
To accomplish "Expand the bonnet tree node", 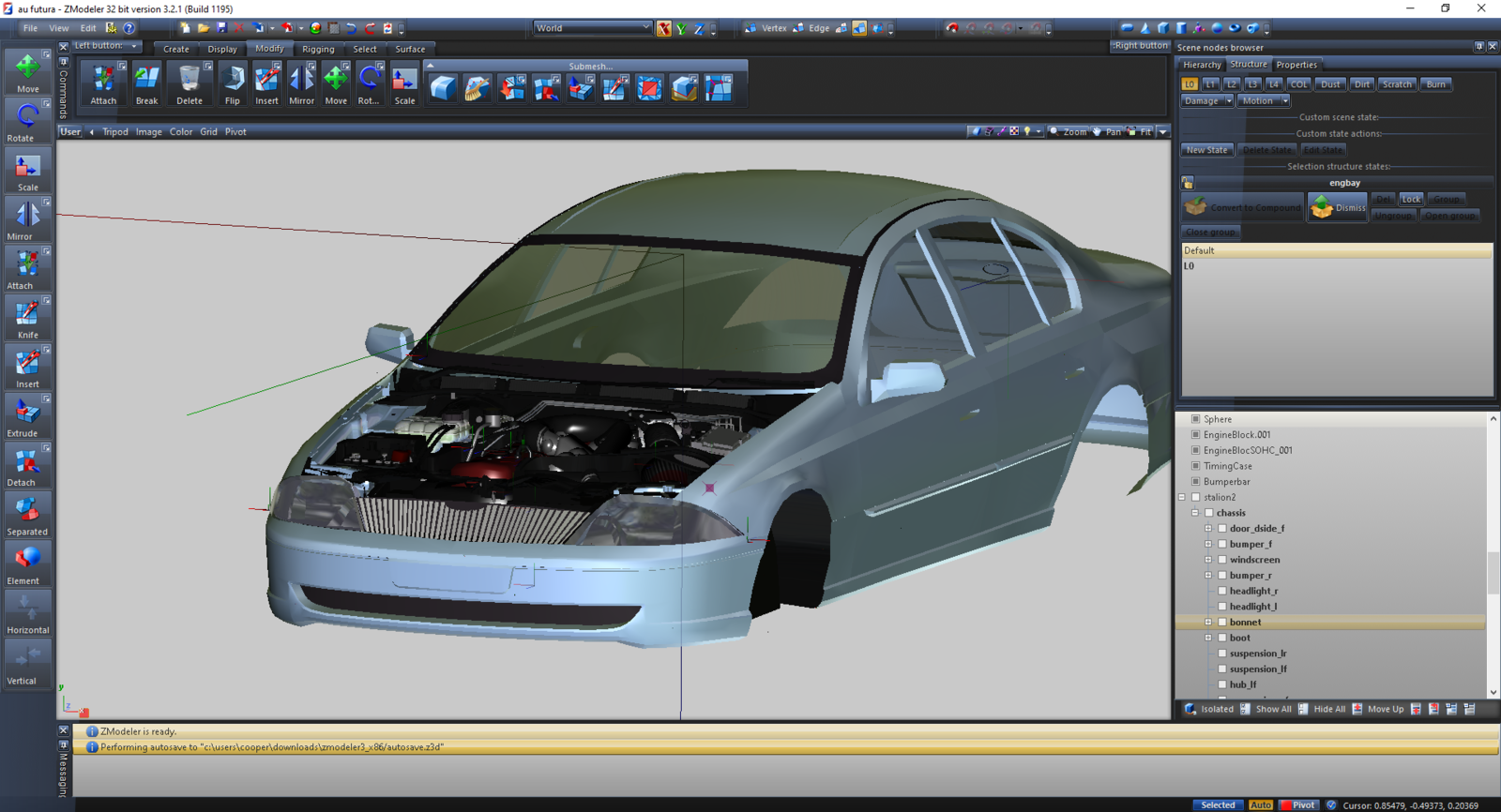I will (1208, 623).
